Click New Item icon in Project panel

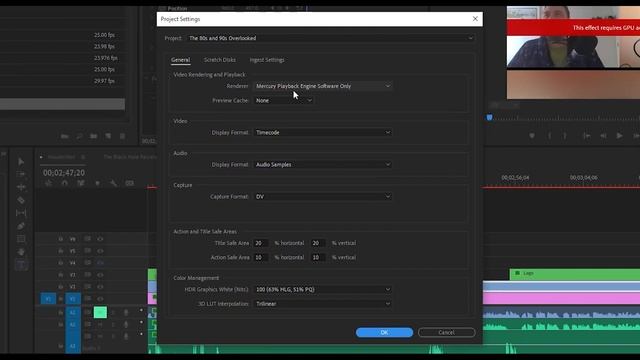[x=108, y=136]
